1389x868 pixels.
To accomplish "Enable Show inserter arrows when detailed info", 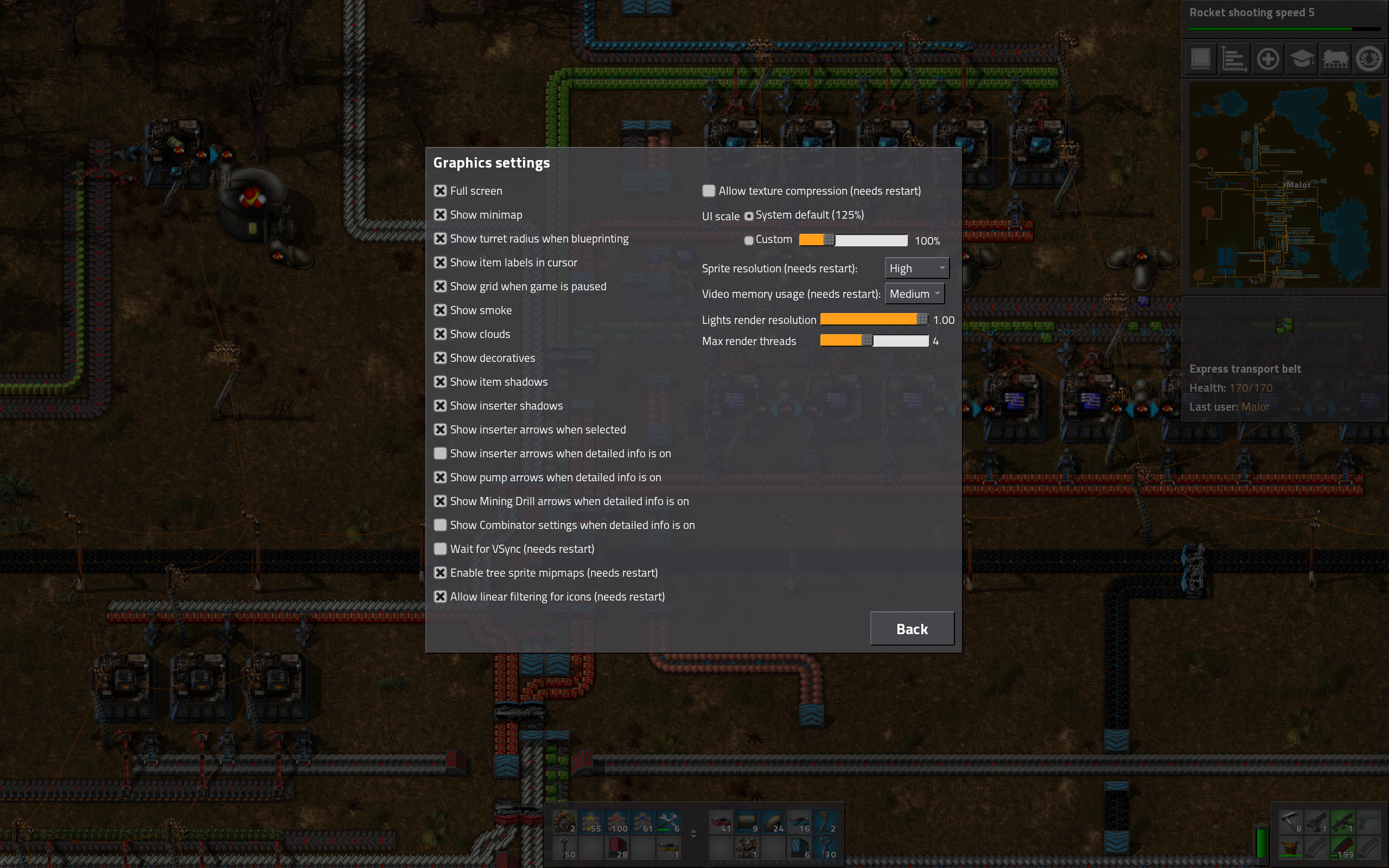I will [x=440, y=453].
